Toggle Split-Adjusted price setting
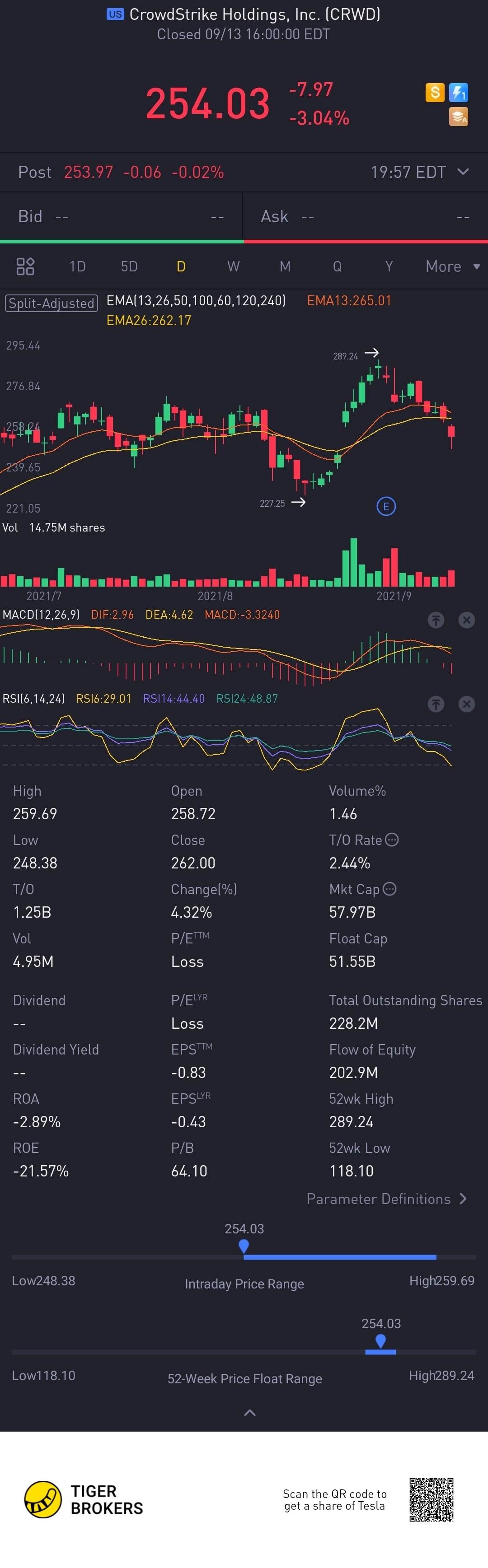 tap(51, 303)
